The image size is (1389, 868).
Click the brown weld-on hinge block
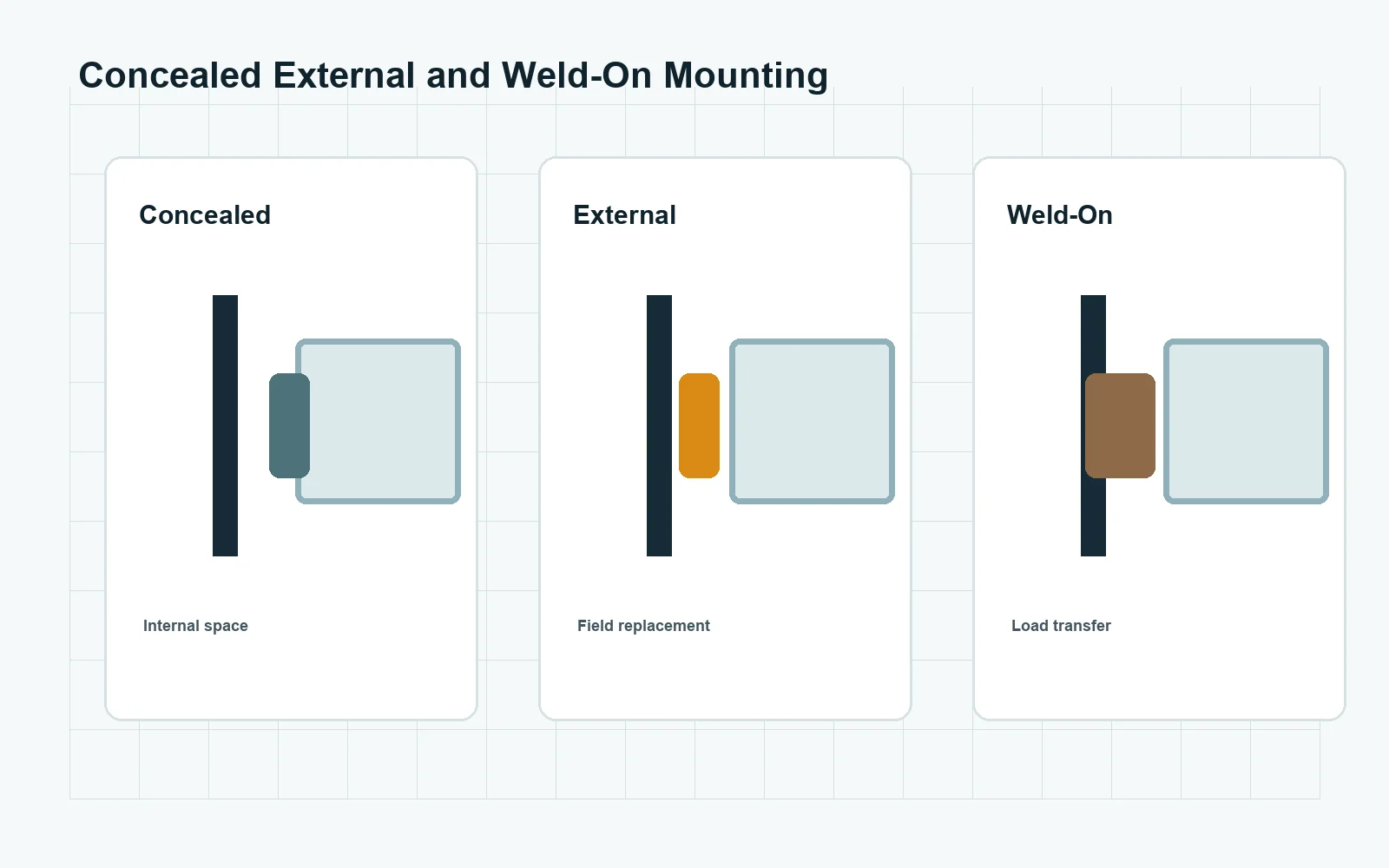(1120, 425)
